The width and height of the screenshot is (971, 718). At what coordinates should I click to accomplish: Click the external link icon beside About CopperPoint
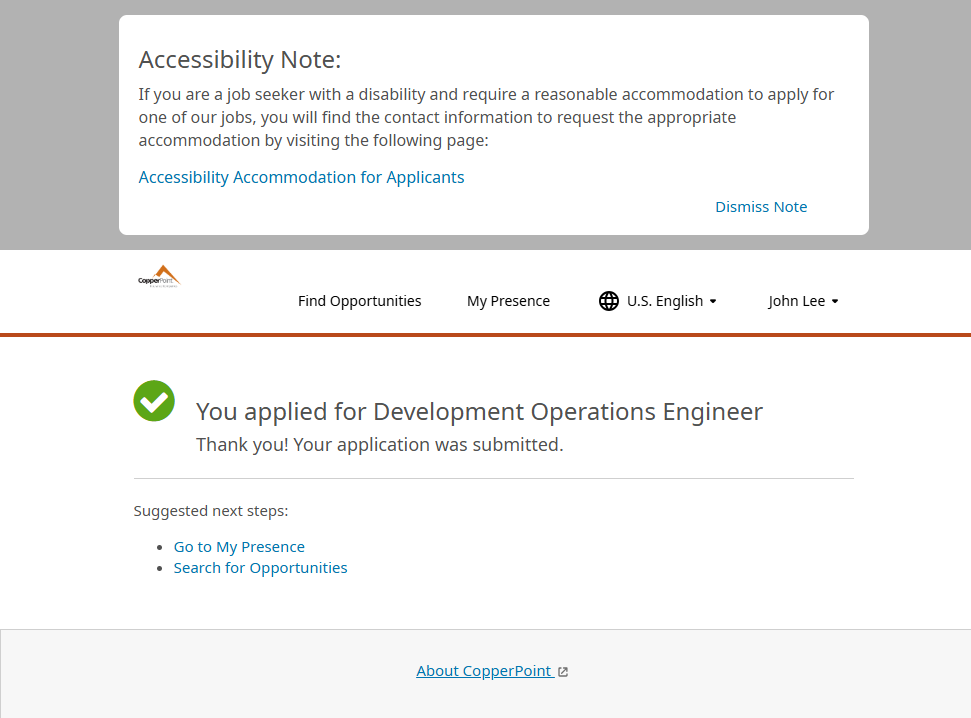[x=563, y=672]
